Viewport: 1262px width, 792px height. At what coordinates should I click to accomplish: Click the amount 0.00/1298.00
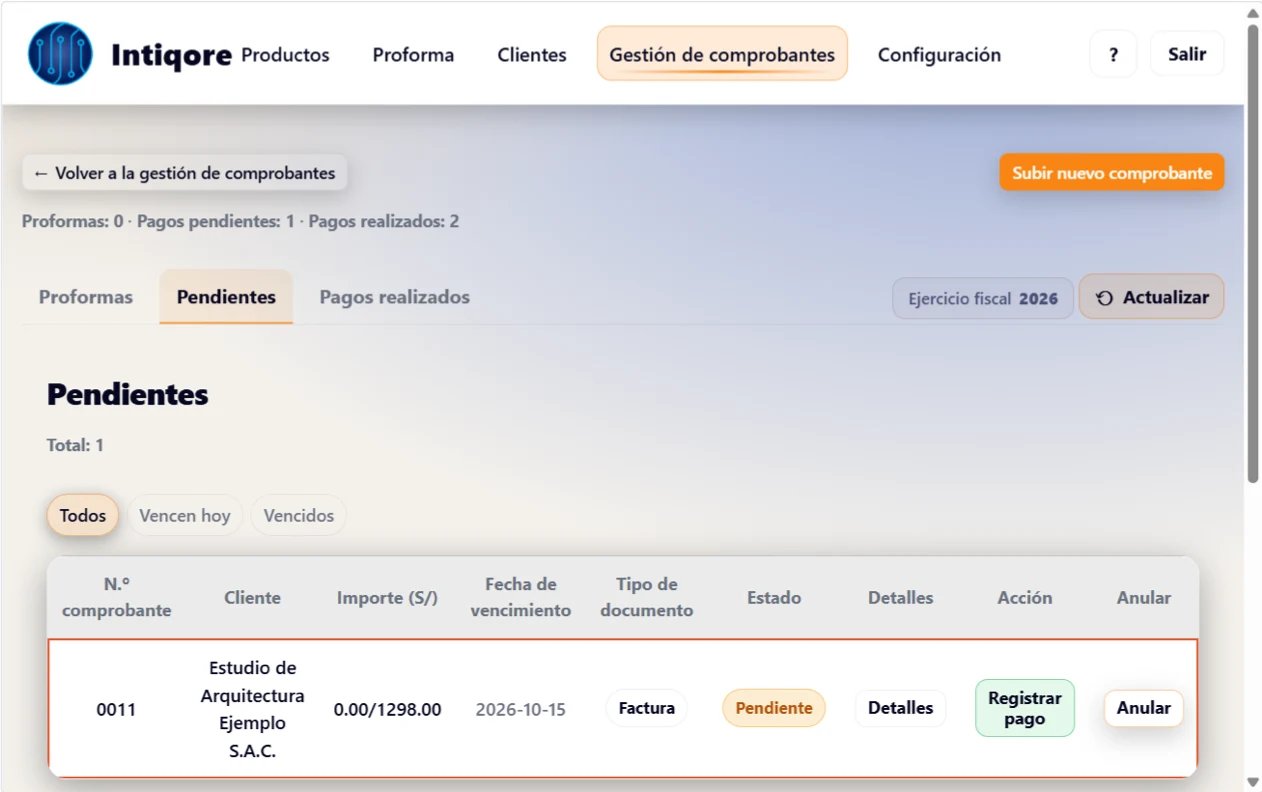pos(388,710)
